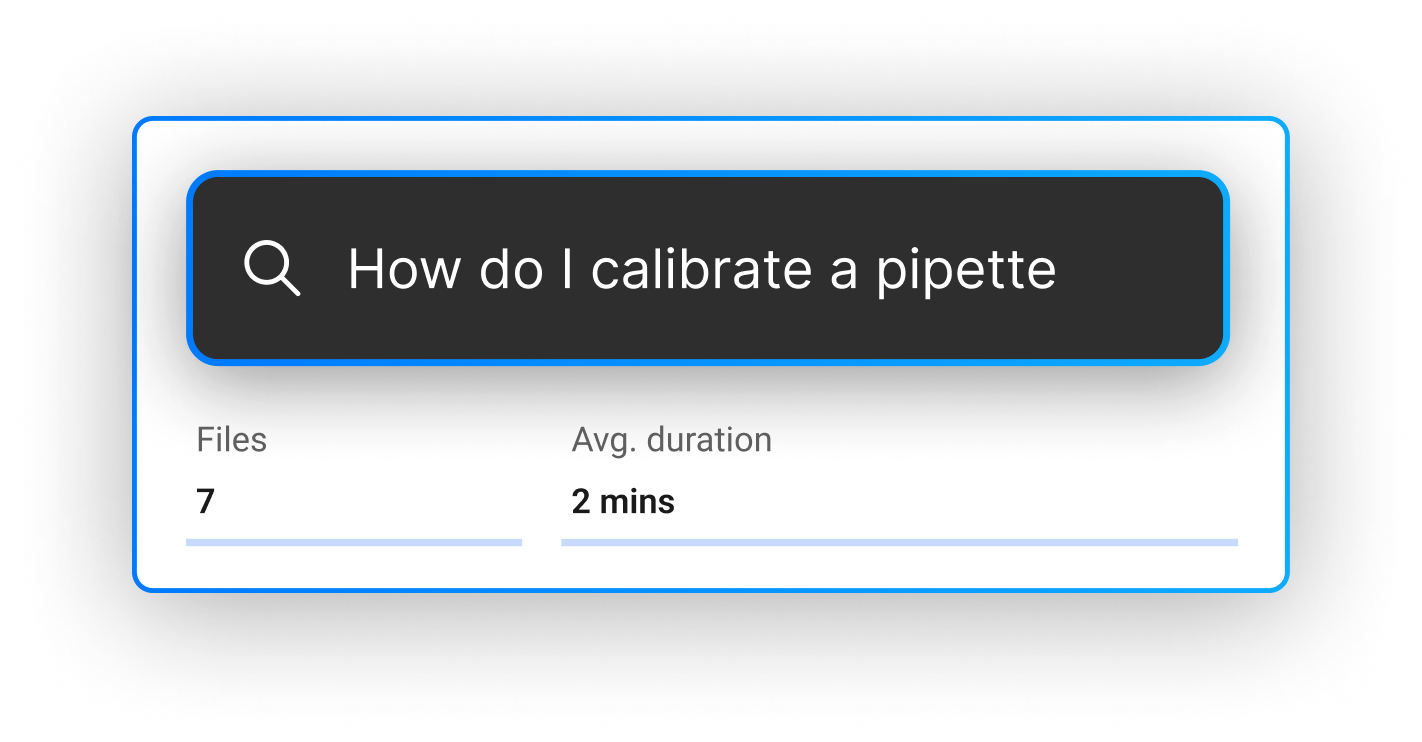Select the search icon inside the dark bar
The width and height of the screenshot is (1422, 742).
(271, 268)
